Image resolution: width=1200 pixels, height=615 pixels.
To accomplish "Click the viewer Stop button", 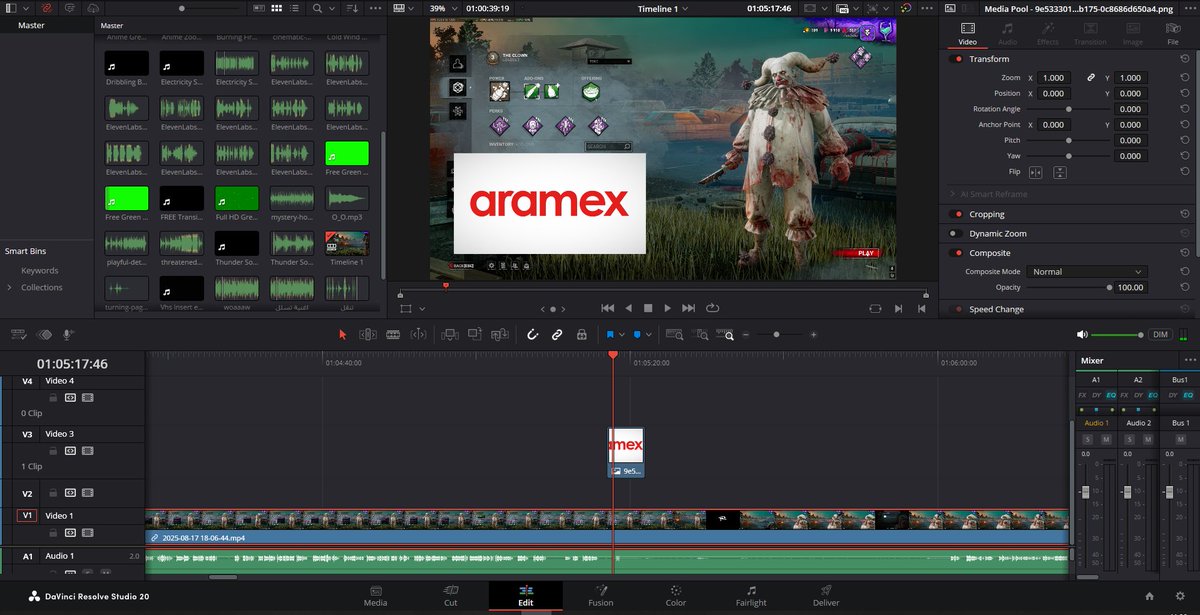I will [648, 308].
